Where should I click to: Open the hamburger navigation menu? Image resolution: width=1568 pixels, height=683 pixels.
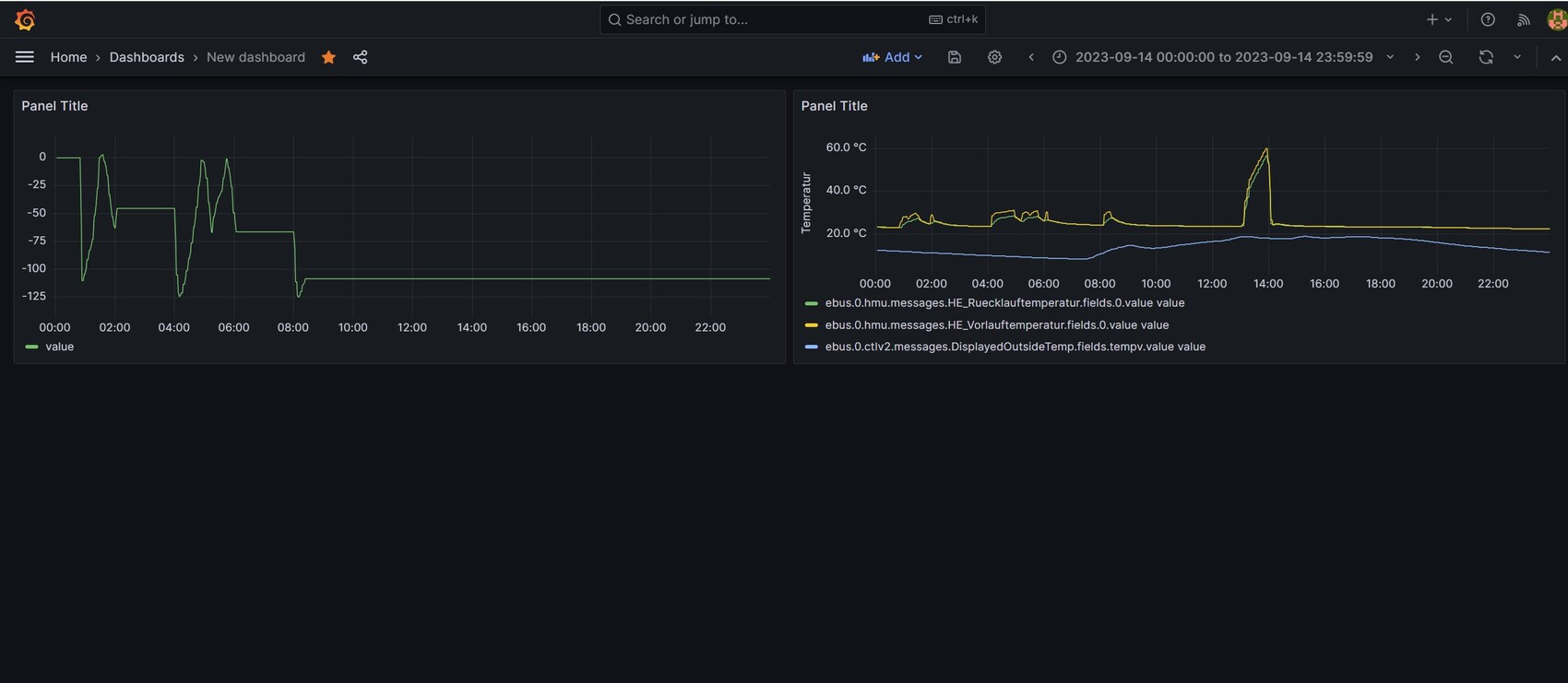tap(25, 57)
